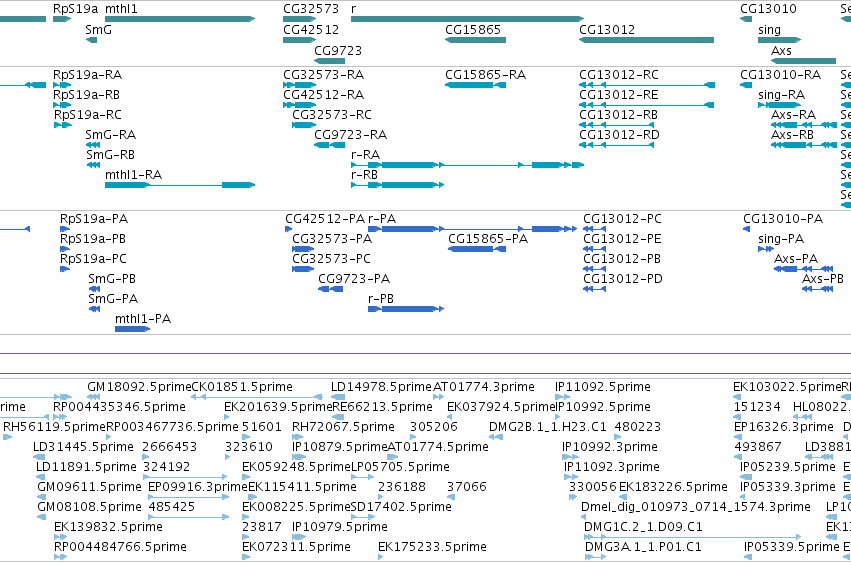Viewport: 851px width, 562px height.
Task: Select protein CG15865-PA
Action: tap(477, 249)
